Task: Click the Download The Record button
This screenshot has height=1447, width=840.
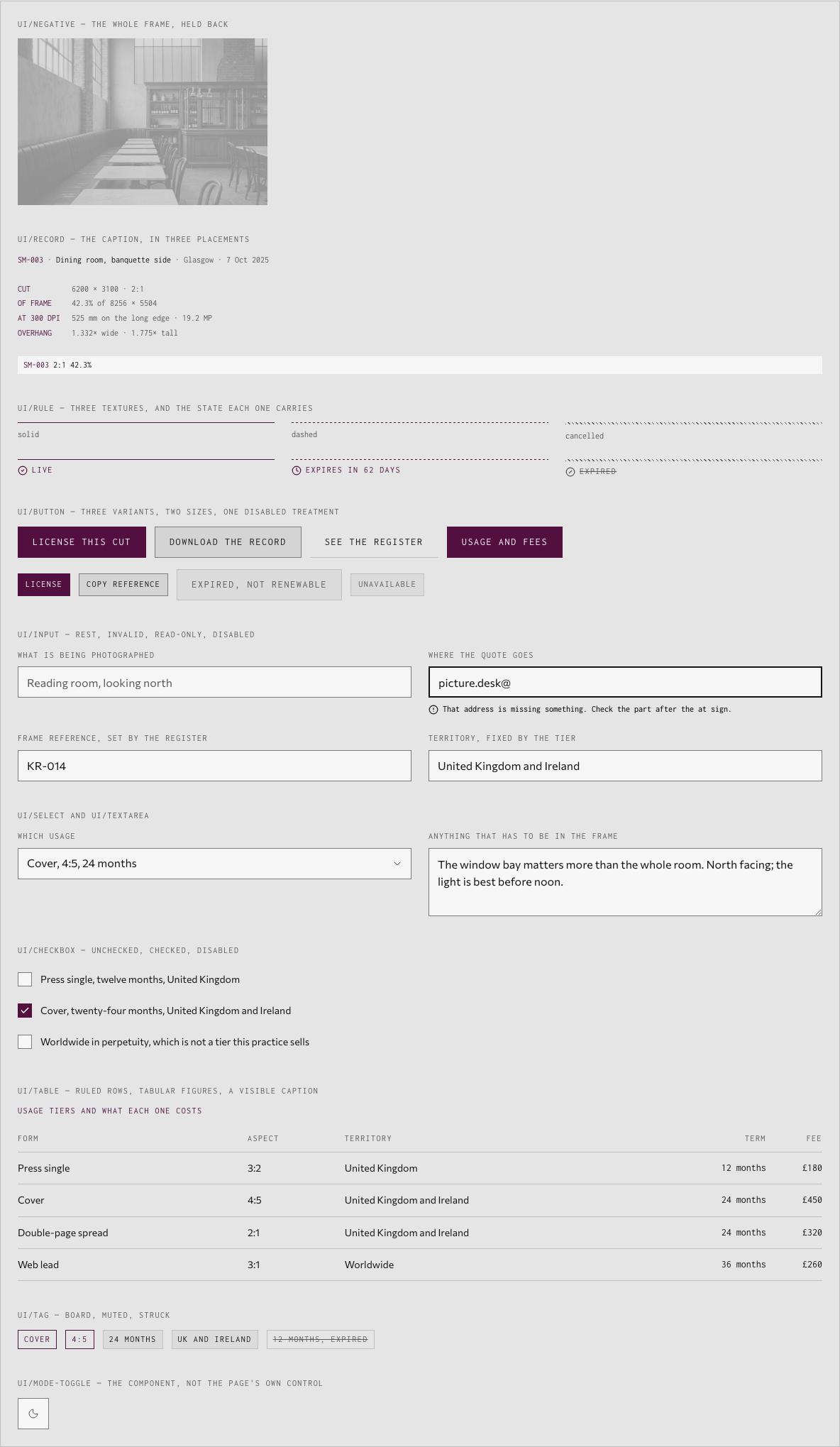Action: pos(228,542)
